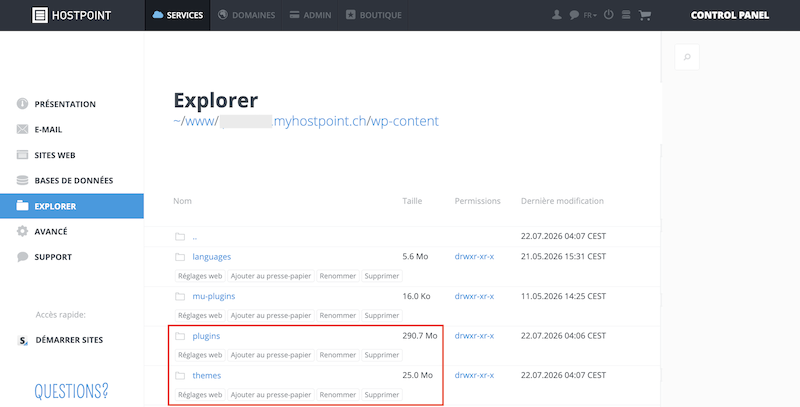Screen dimensions: 800x407
Task: Click the Avancé gear icon in sidebar
Action: [x=22, y=231]
